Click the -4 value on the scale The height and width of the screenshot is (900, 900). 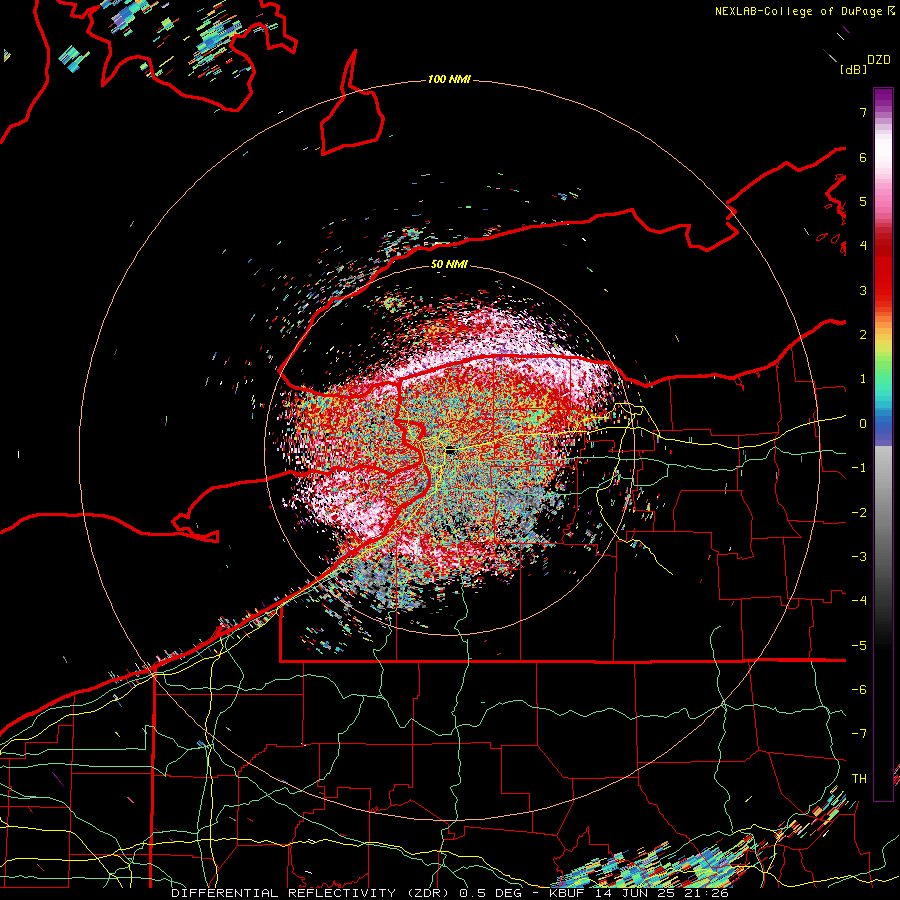pos(859,601)
